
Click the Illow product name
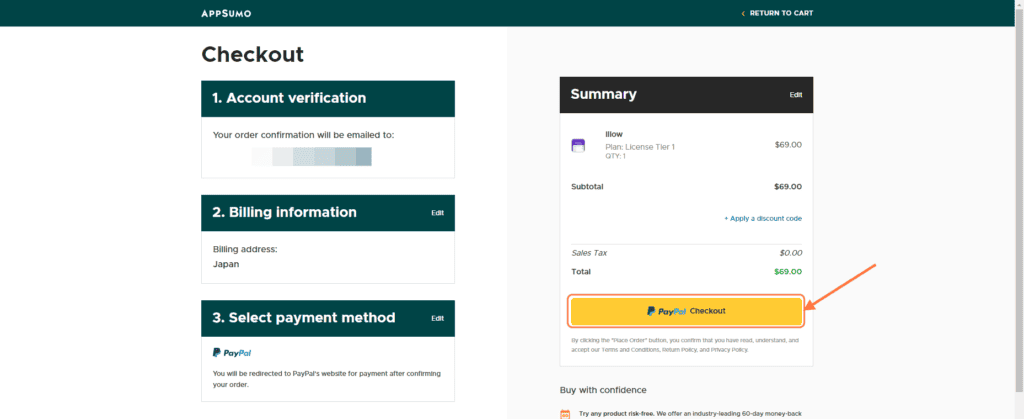pyautogui.click(x=614, y=134)
